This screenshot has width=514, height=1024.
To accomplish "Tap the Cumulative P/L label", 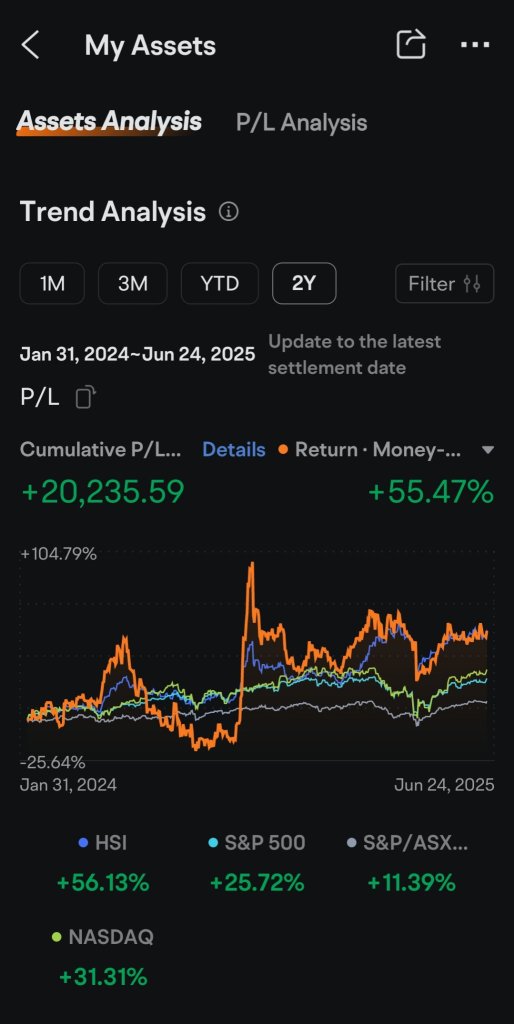I will coord(101,450).
